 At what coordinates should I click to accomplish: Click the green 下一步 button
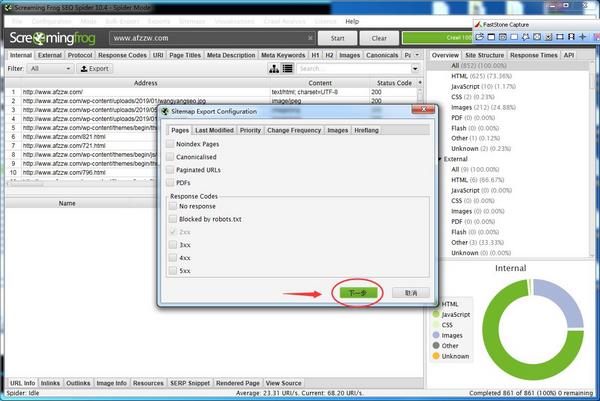point(359,293)
